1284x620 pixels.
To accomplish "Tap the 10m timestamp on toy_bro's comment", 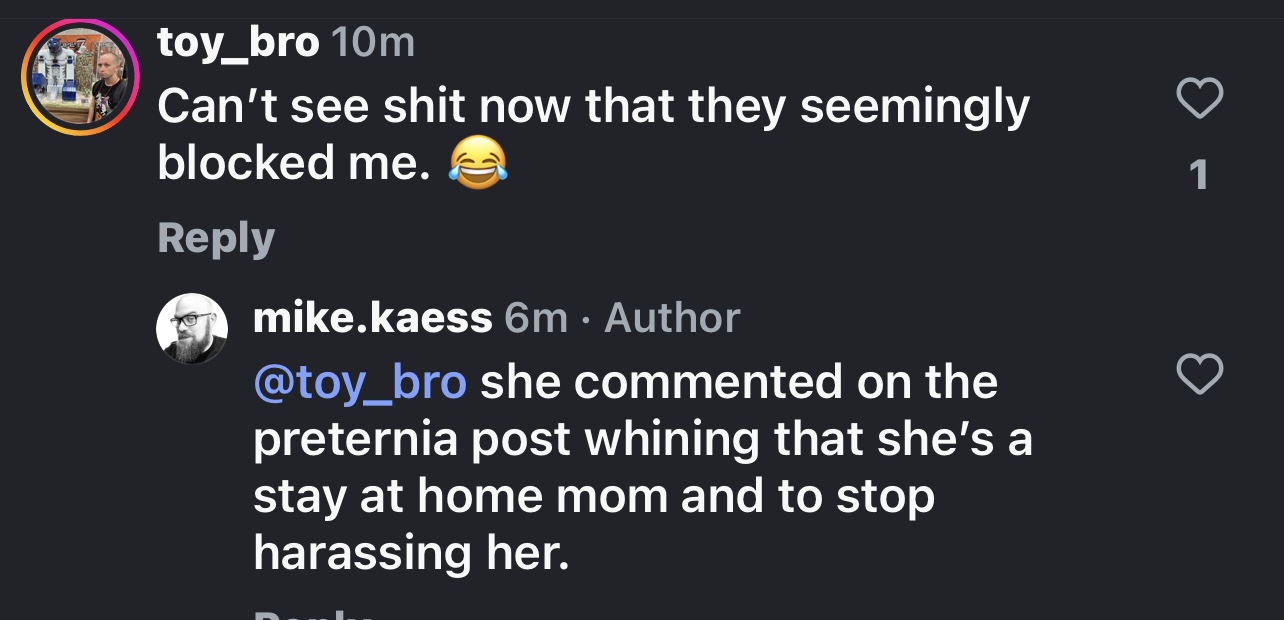I will tap(371, 43).
